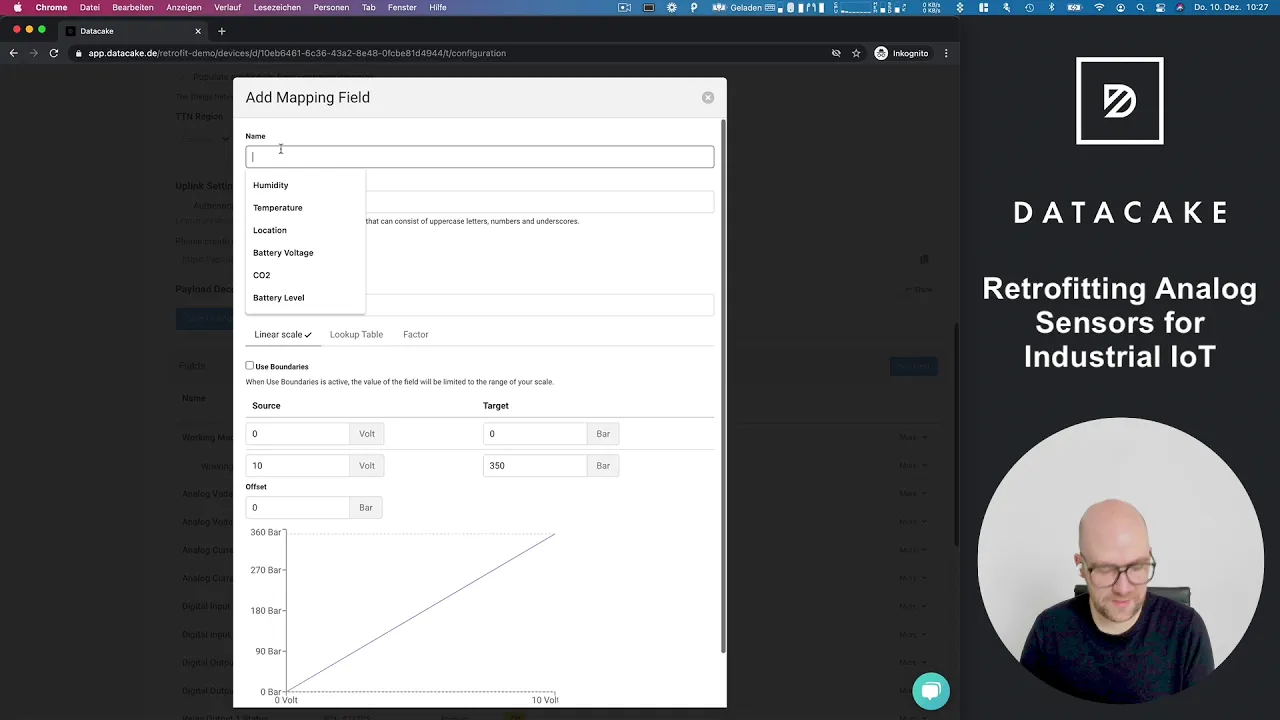Close the Add Mapping Field dialog
Viewport: 1280px width, 720px height.
point(708,97)
